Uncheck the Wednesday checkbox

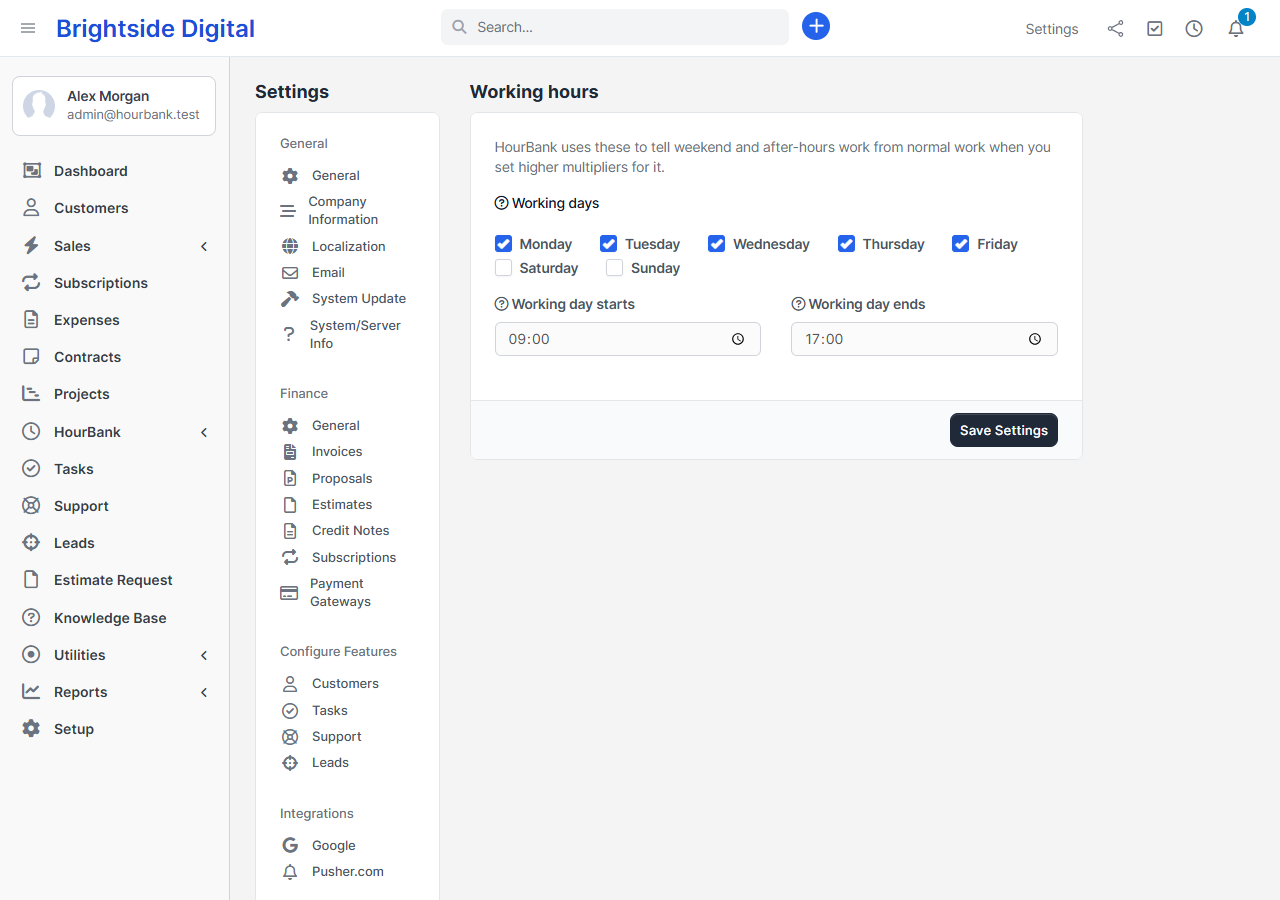click(717, 244)
